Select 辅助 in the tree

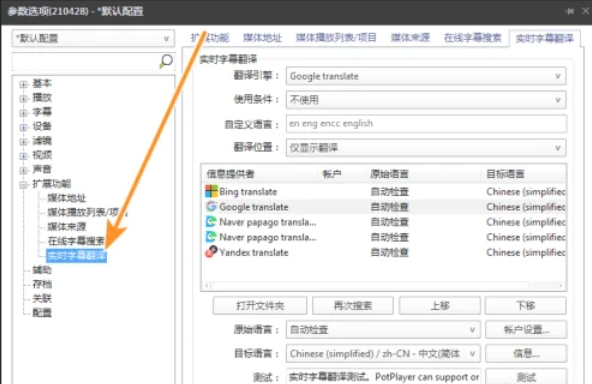pyautogui.click(x=42, y=270)
